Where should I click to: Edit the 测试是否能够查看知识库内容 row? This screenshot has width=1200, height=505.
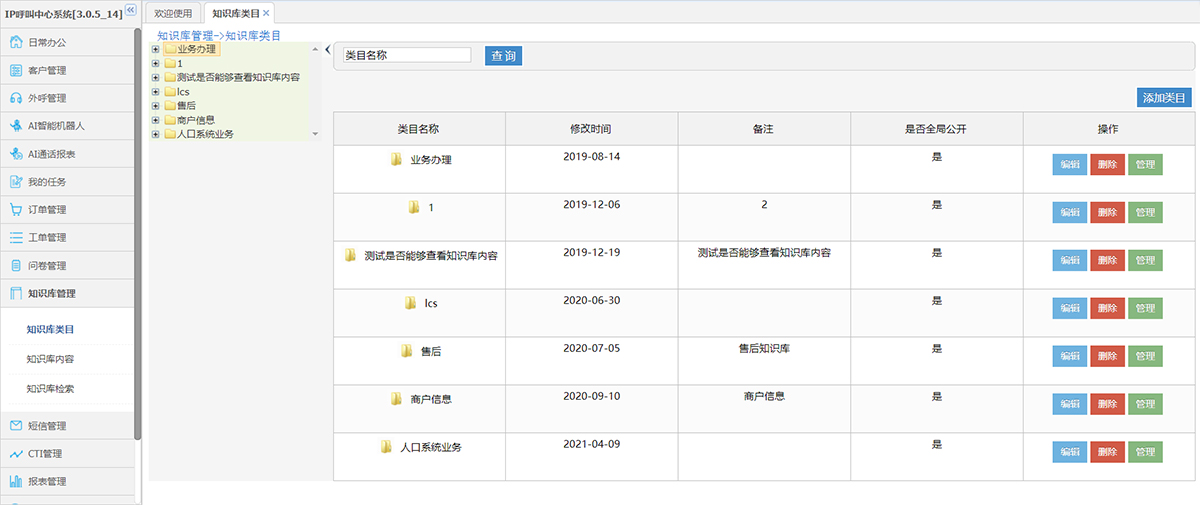coord(1069,260)
